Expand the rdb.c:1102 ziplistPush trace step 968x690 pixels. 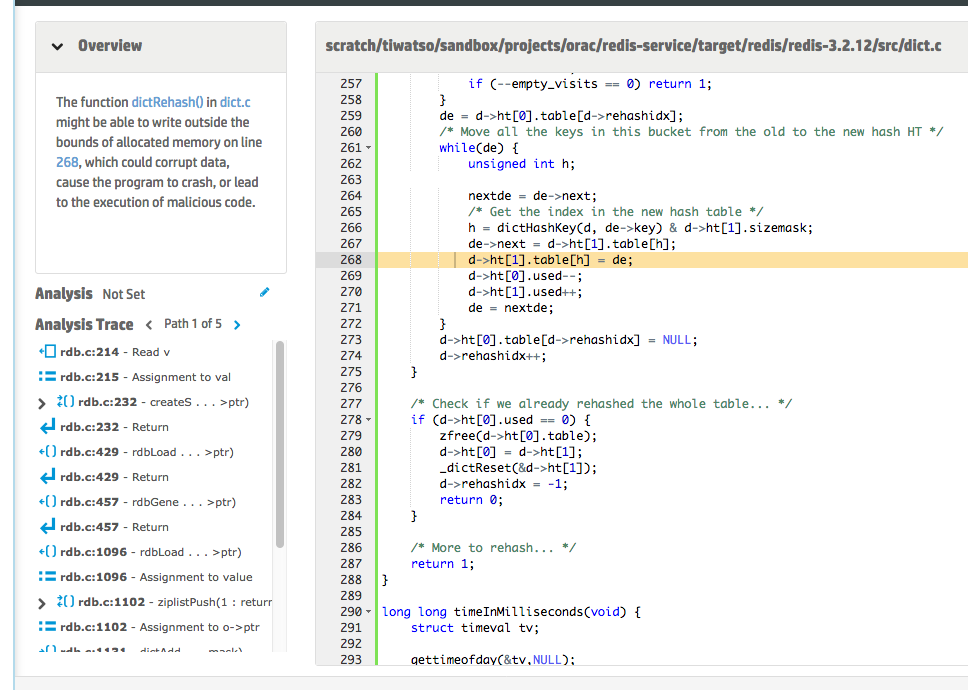tap(41, 603)
